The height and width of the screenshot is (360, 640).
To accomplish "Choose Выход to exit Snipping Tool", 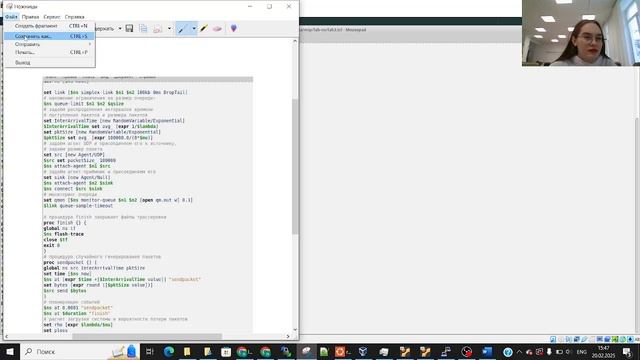I will 49,62.
